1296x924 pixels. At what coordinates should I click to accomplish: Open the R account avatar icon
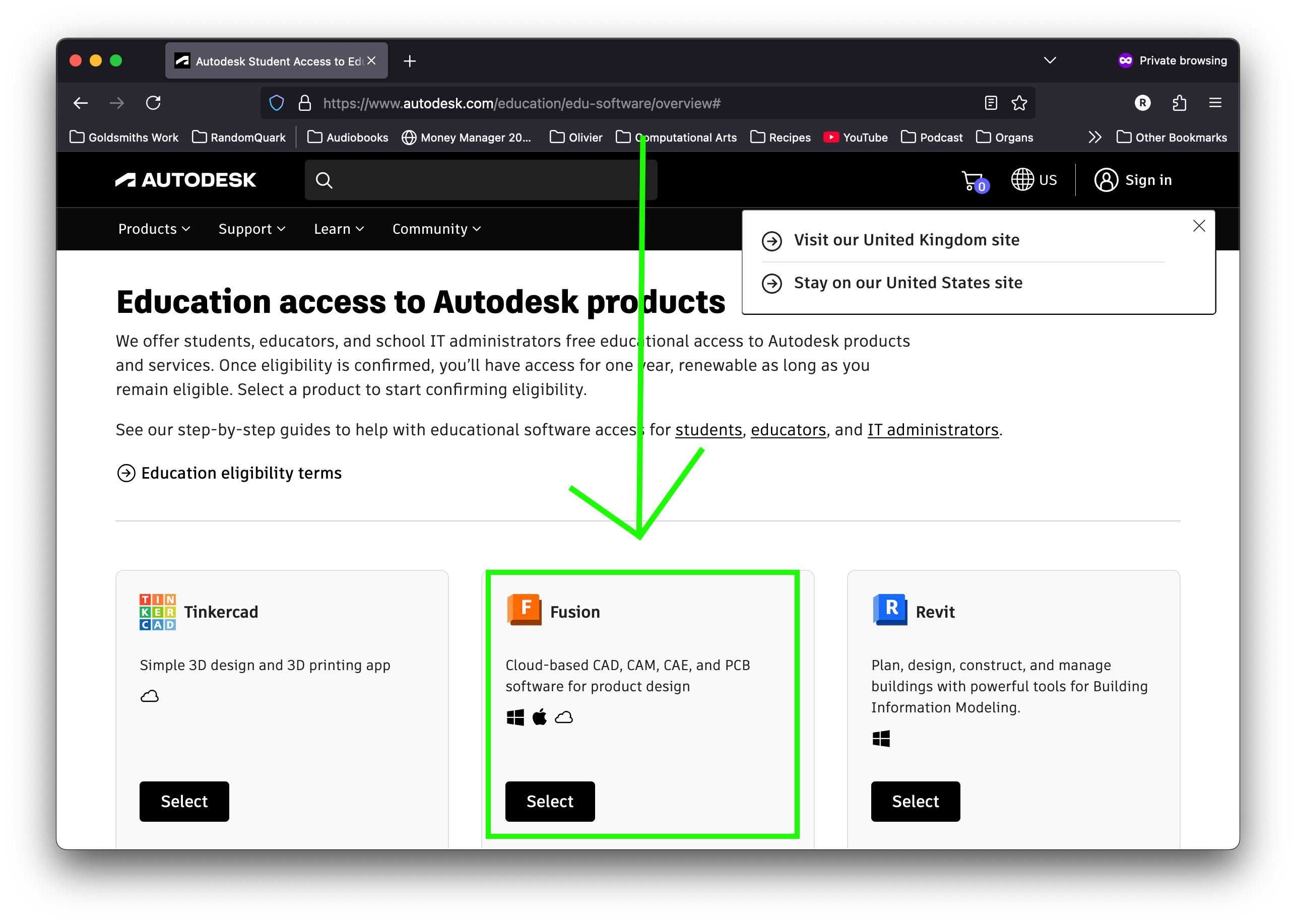(1142, 103)
